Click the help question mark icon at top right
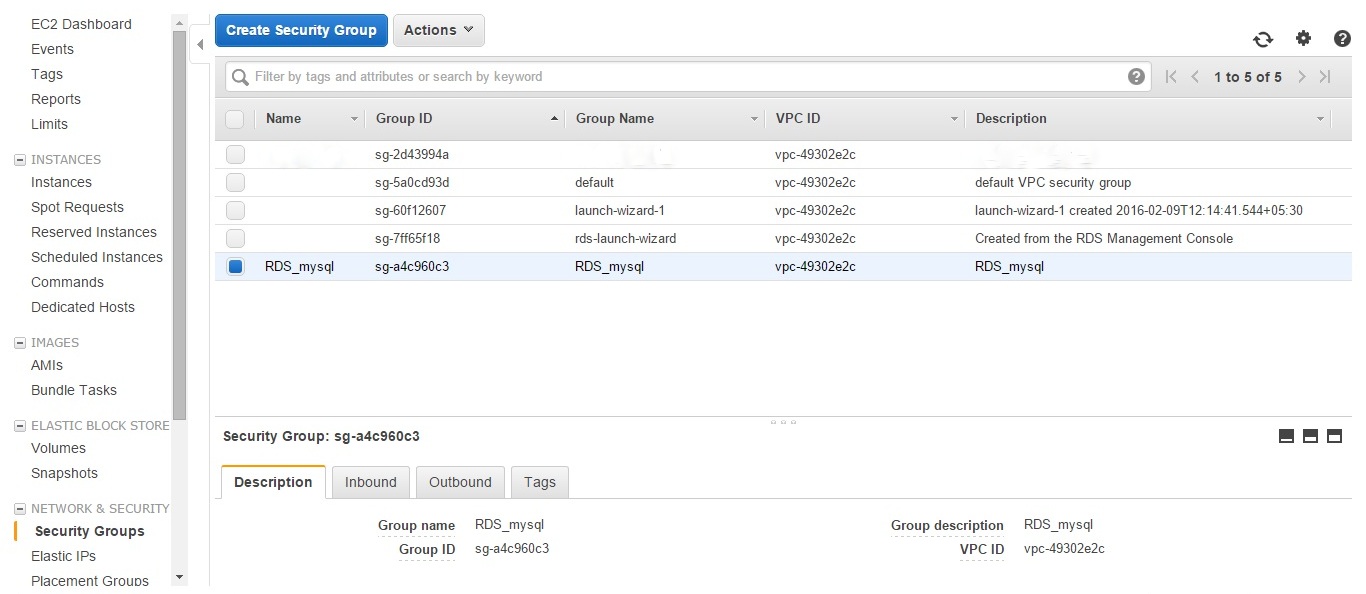Image resolution: width=1366 pixels, height=594 pixels. click(x=1342, y=39)
